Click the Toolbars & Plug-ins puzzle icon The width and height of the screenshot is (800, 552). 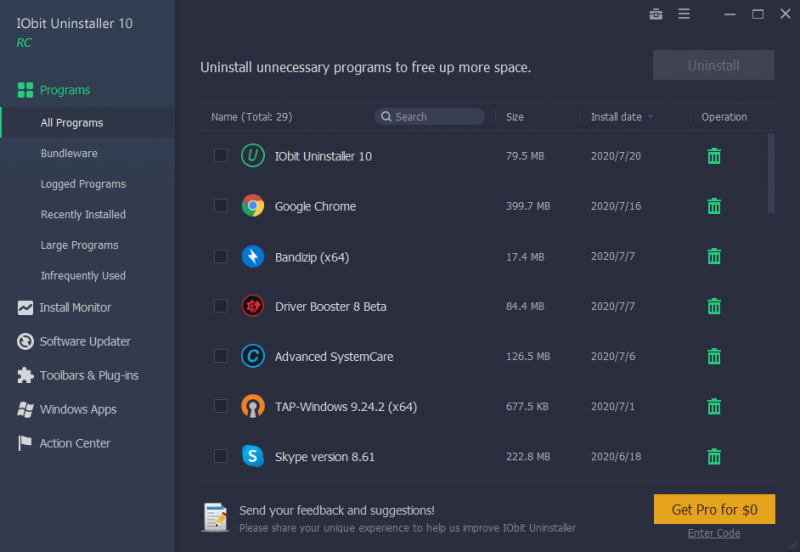point(25,375)
